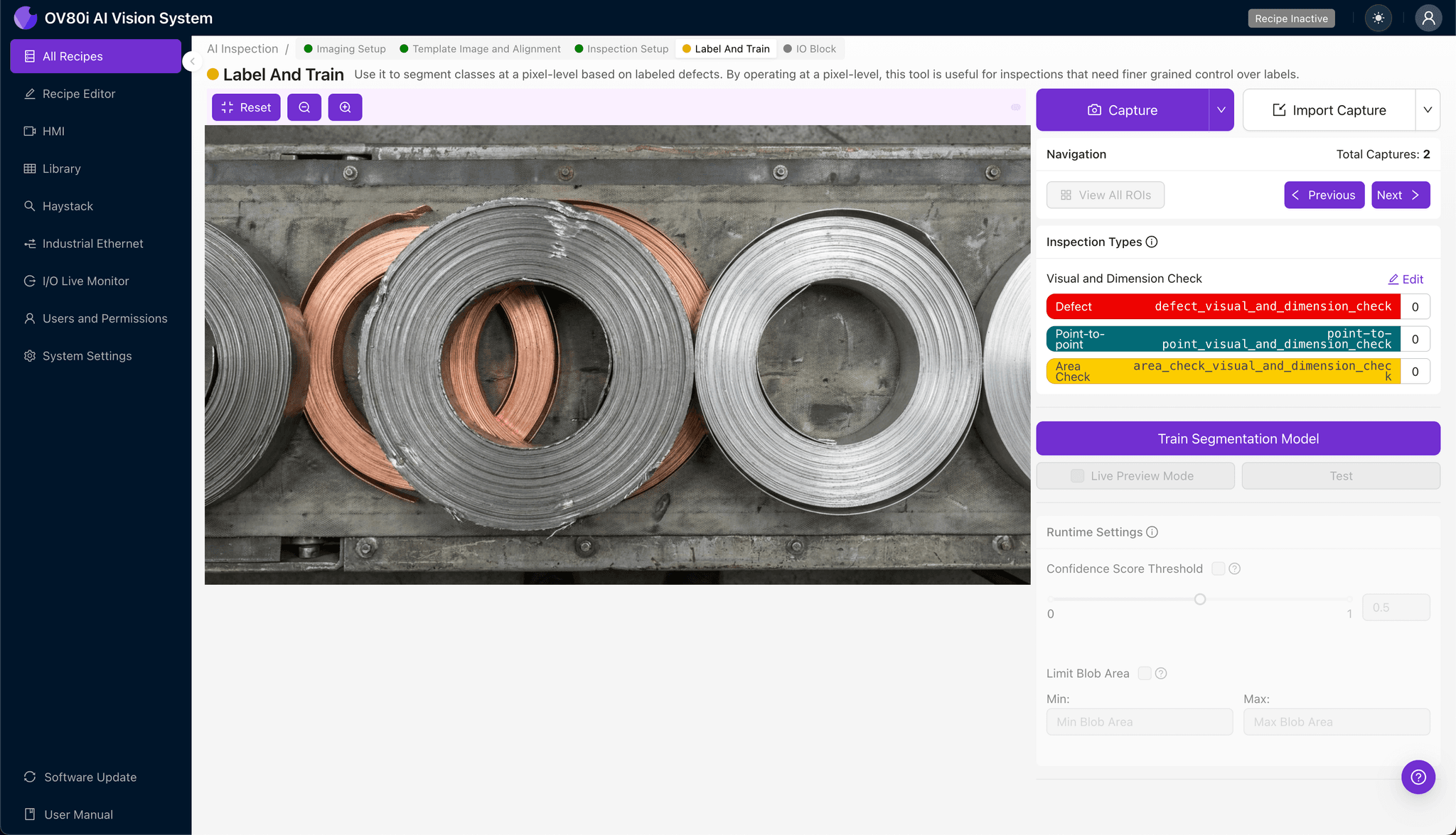Image resolution: width=1456 pixels, height=835 pixels.
Task: Click View All ROIs button
Action: [x=1106, y=195]
